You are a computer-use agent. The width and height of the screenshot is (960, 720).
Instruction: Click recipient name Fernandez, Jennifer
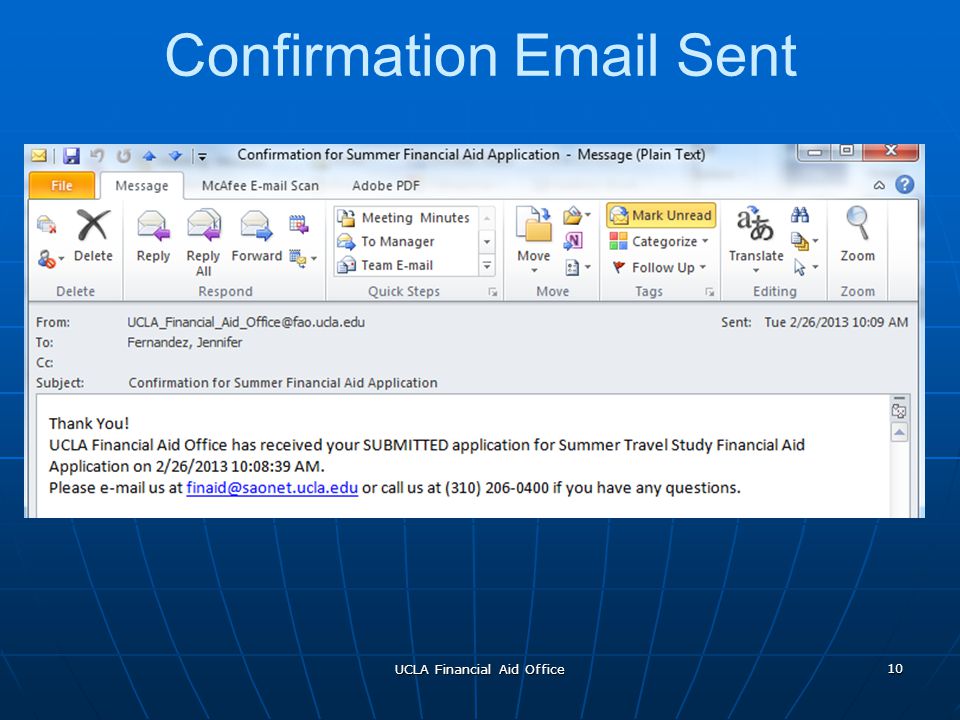pos(184,342)
